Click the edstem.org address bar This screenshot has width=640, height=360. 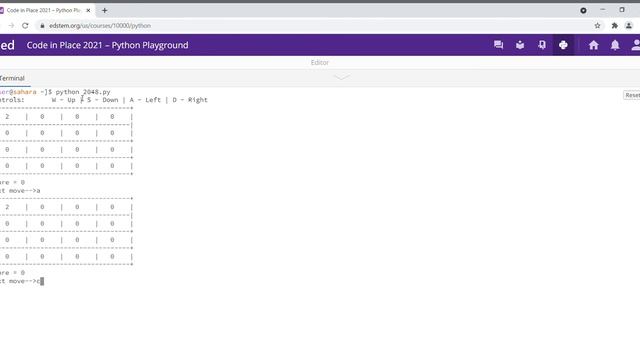pos(314,26)
